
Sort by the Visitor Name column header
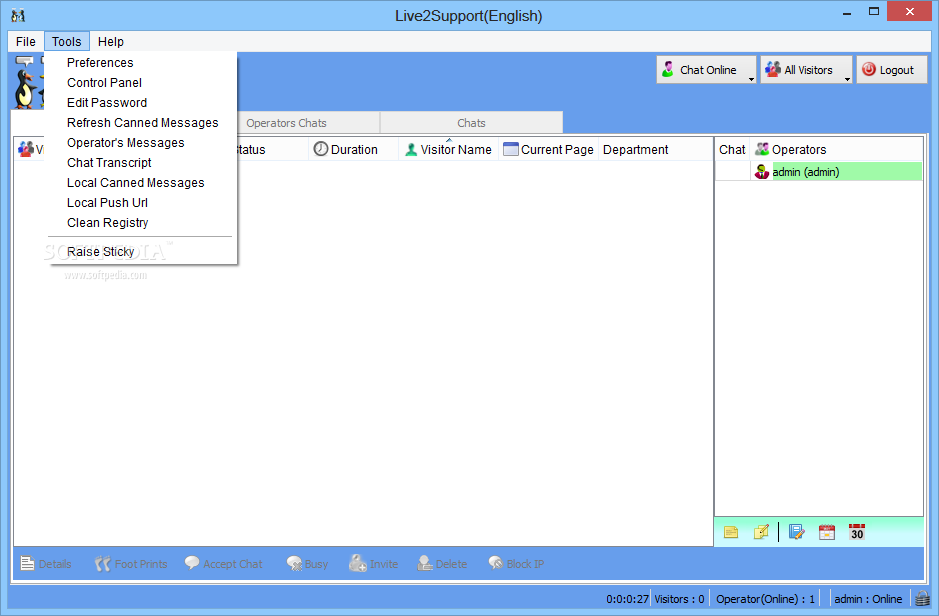(449, 150)
